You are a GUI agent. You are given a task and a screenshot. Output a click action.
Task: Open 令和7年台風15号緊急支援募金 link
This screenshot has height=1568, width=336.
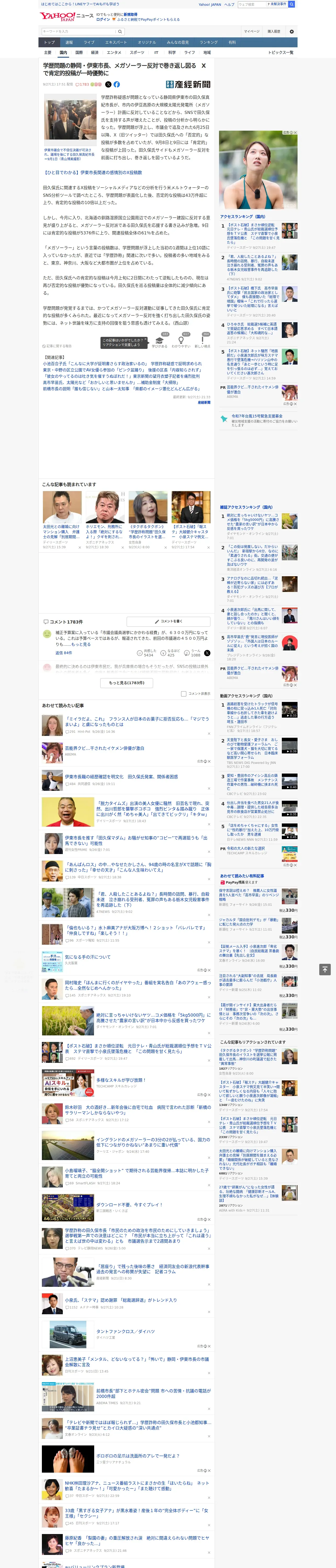click(257, 416)
